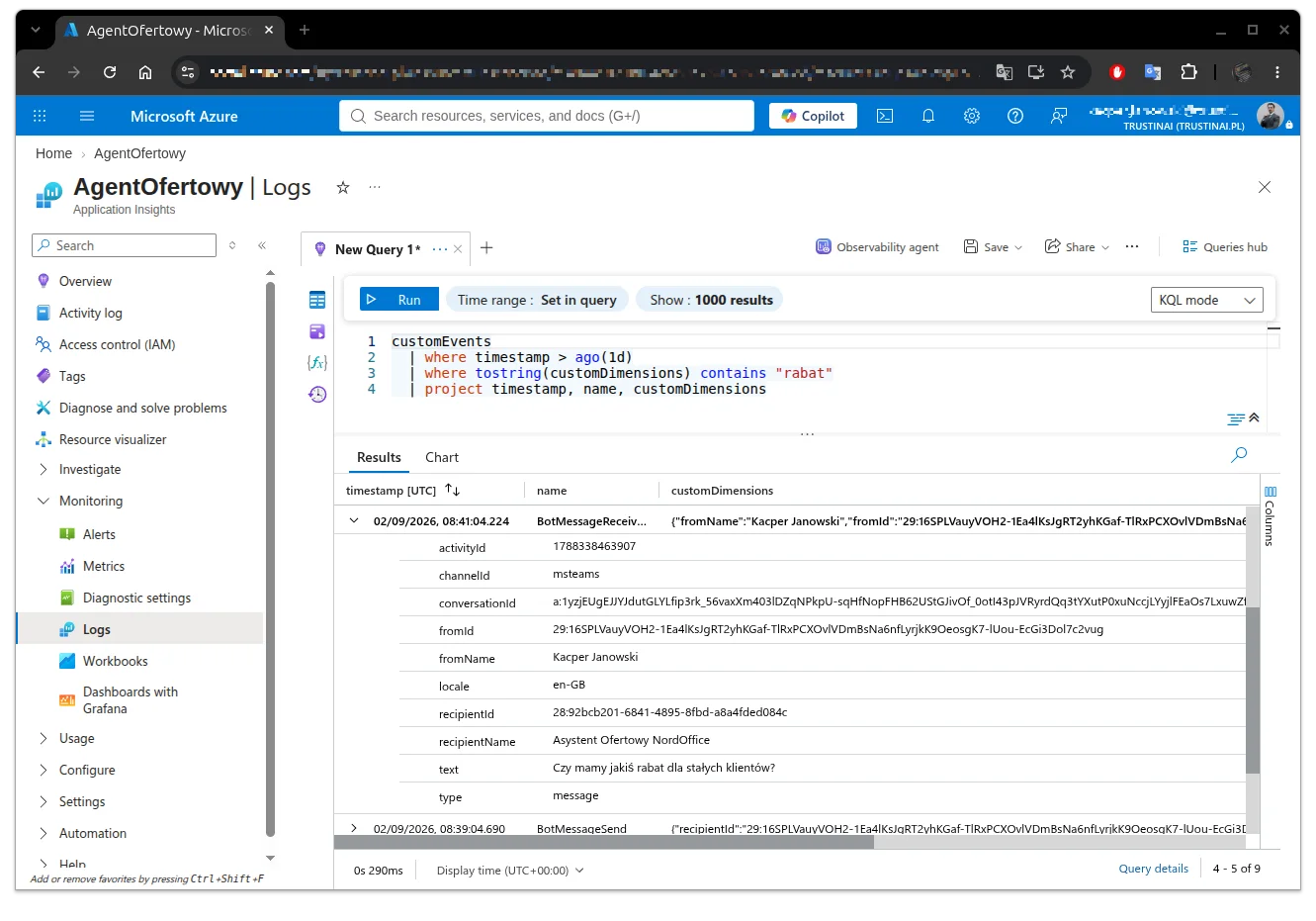Search within the results using magnifier
Image resolution: width=1316 pixels, height=921 pixels.
point(1239,455)
